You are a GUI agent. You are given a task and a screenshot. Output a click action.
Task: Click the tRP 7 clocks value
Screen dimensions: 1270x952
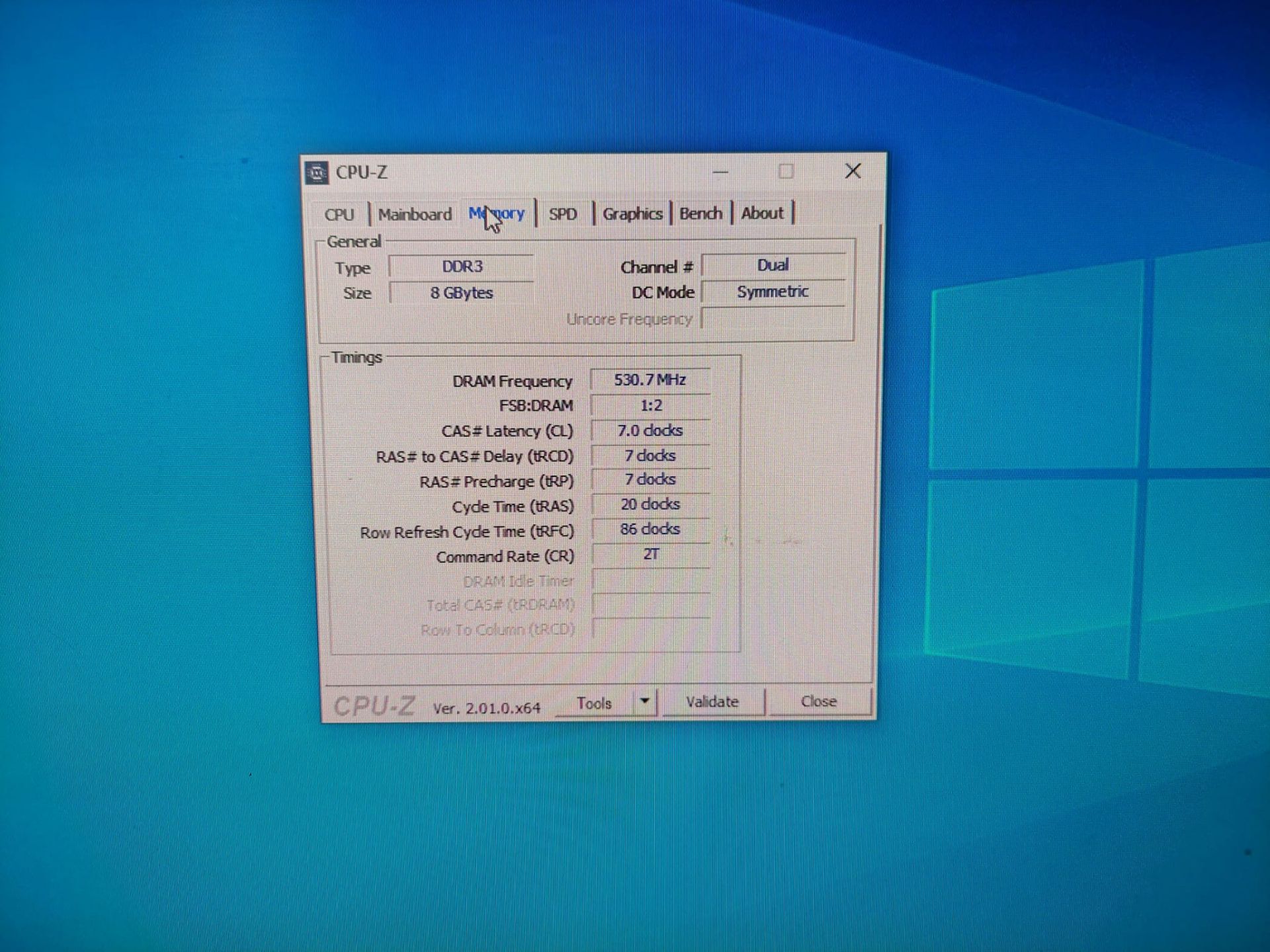[x=651, y=479]
